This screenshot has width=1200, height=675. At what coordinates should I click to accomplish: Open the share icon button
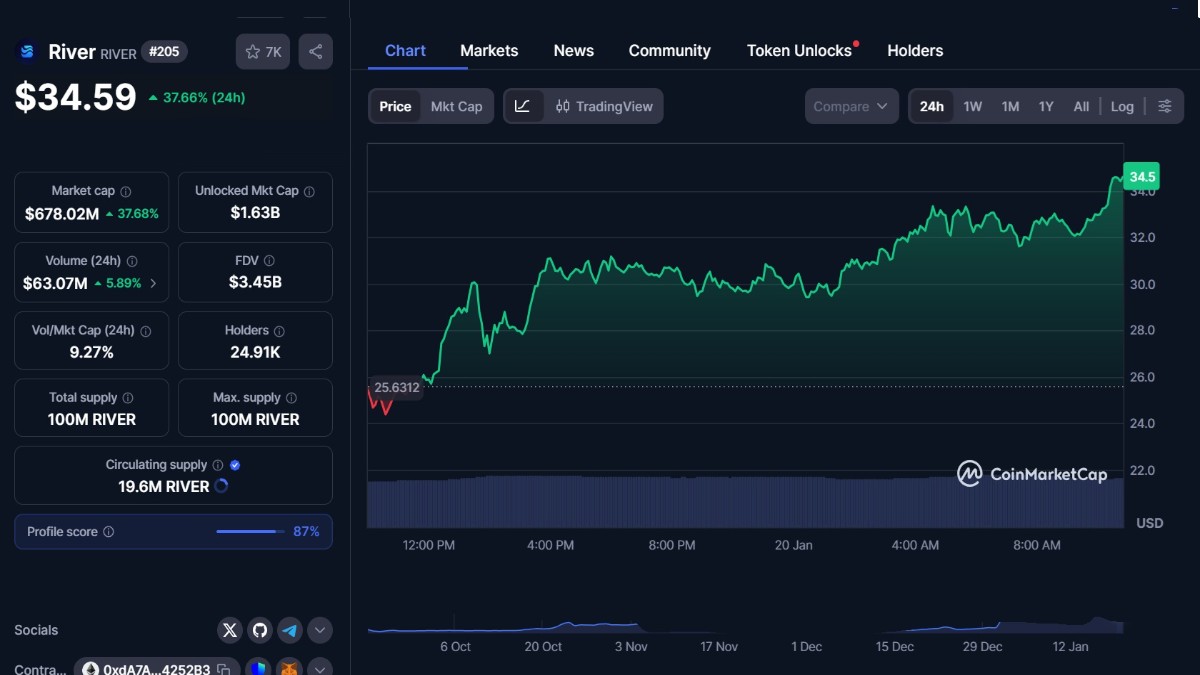316,52
